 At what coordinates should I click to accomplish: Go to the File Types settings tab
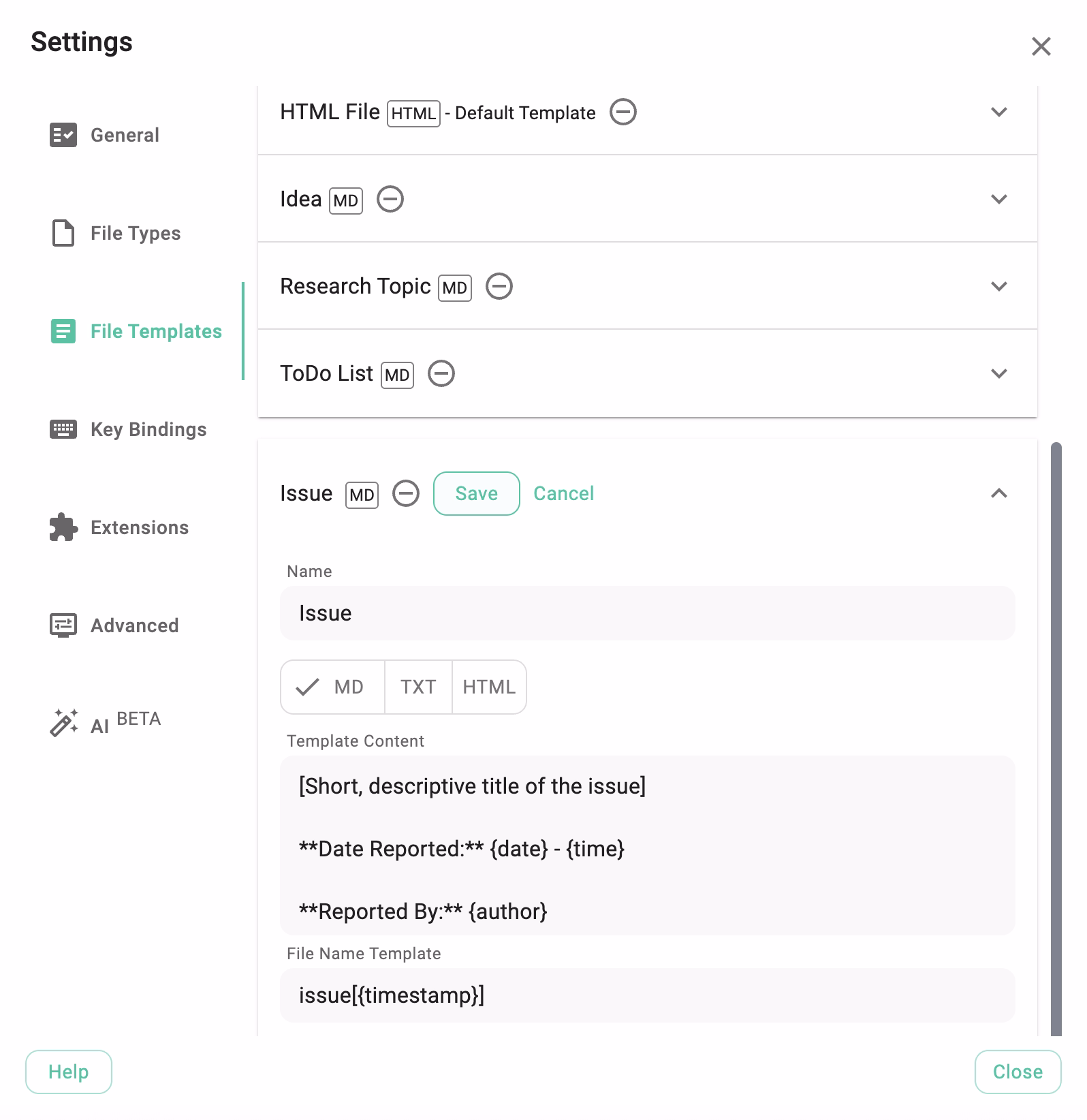click(135, 233)
